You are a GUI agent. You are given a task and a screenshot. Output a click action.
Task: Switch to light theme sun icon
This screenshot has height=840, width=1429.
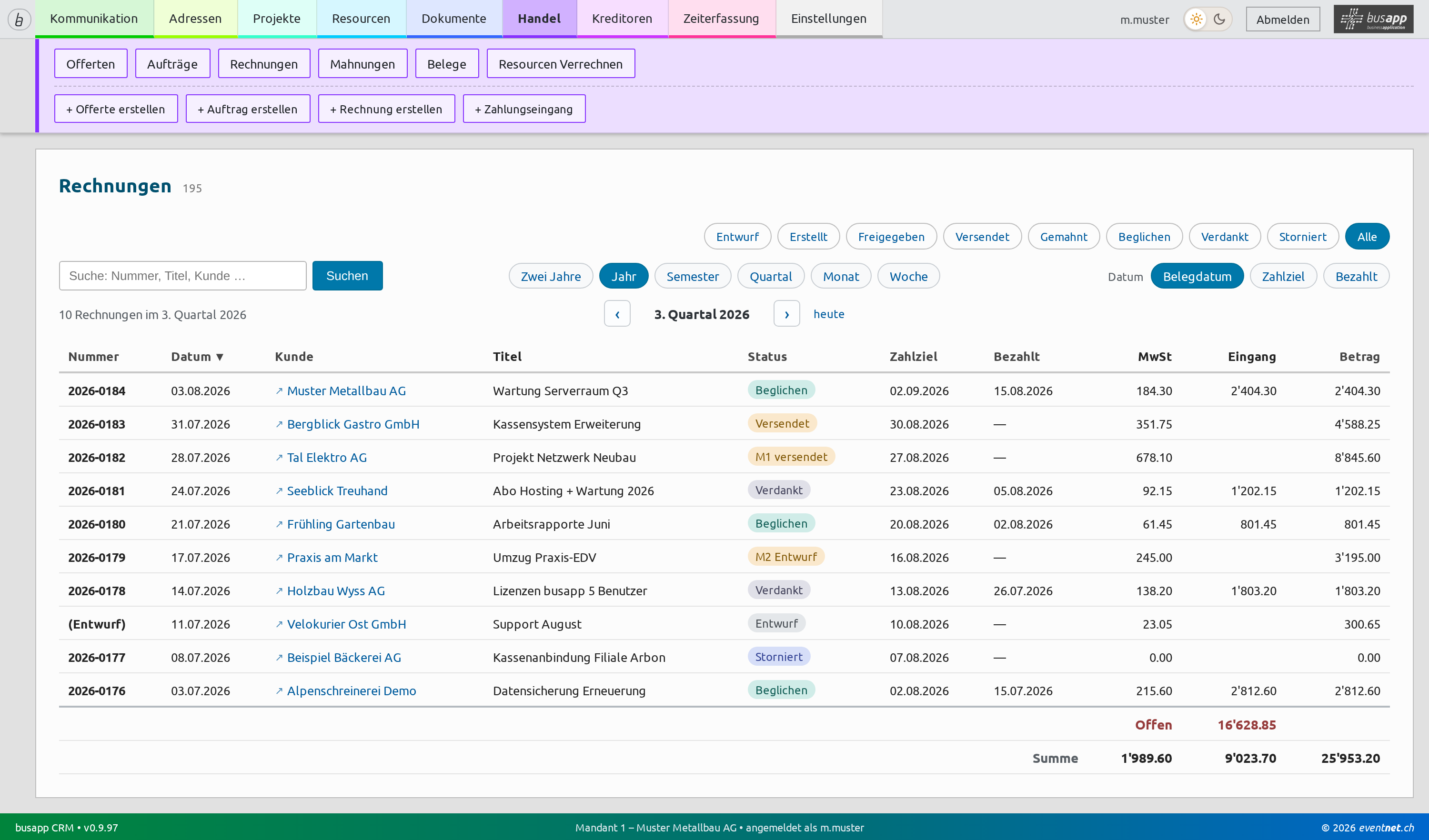(x=1197, y=19)
